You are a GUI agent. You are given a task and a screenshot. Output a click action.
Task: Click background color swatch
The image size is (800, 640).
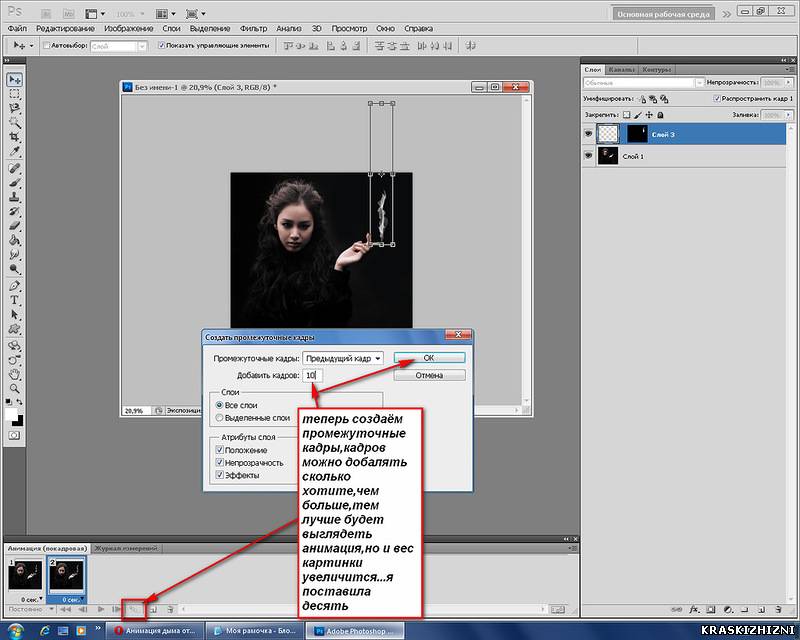tap(19, 421)
